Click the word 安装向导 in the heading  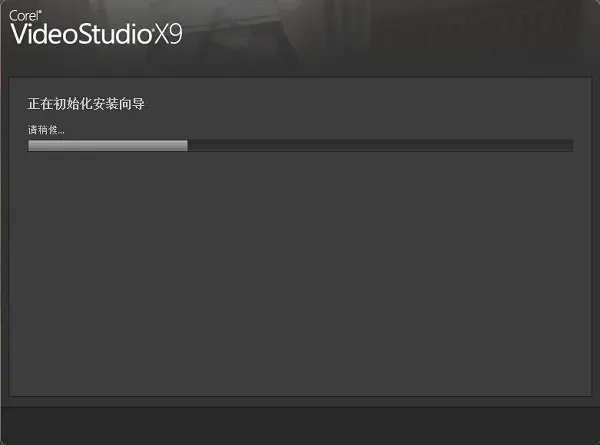(119, 104)
